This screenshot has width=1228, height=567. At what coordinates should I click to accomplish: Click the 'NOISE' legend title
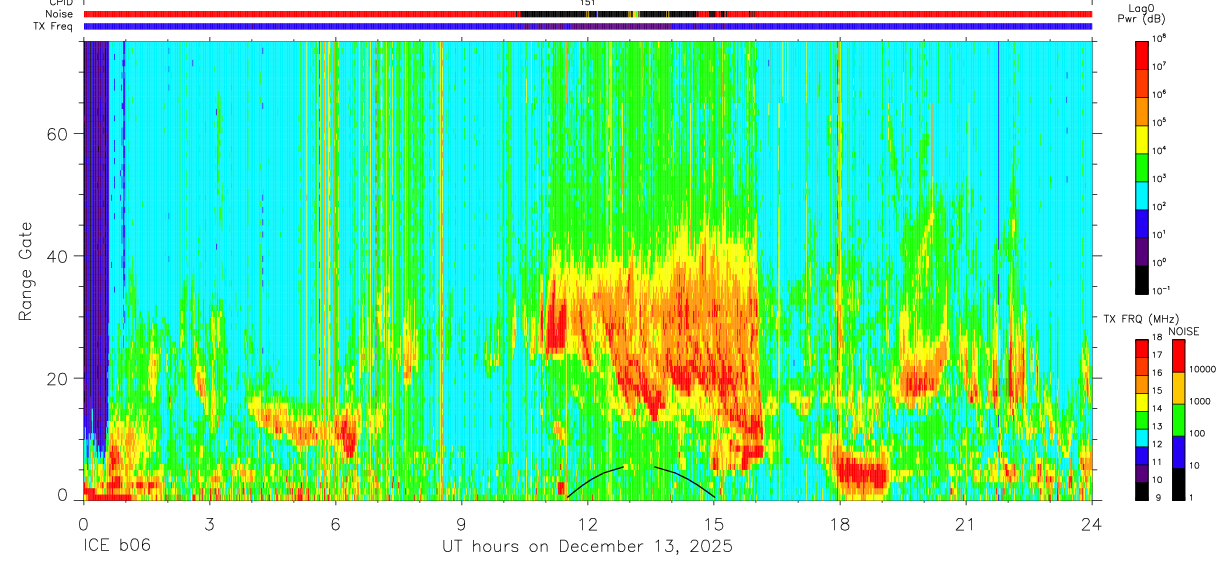pyautogui.click(x=1183, y=330)
